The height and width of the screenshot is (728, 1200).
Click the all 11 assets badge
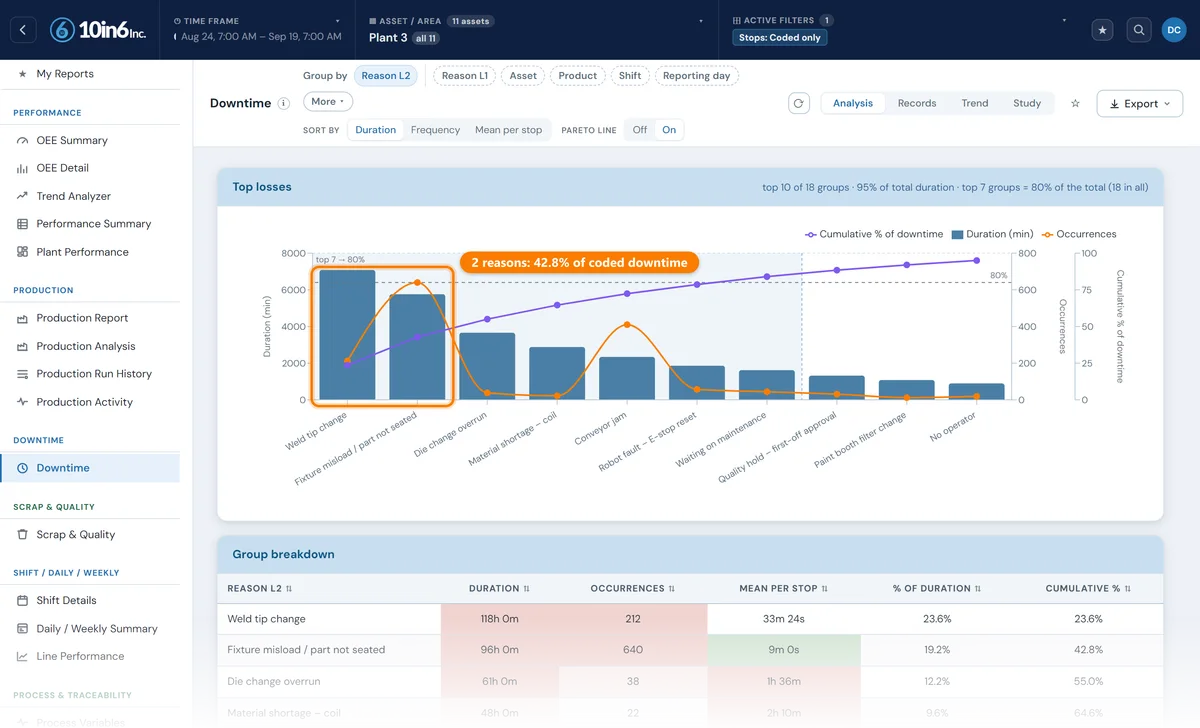pos(426,38)
